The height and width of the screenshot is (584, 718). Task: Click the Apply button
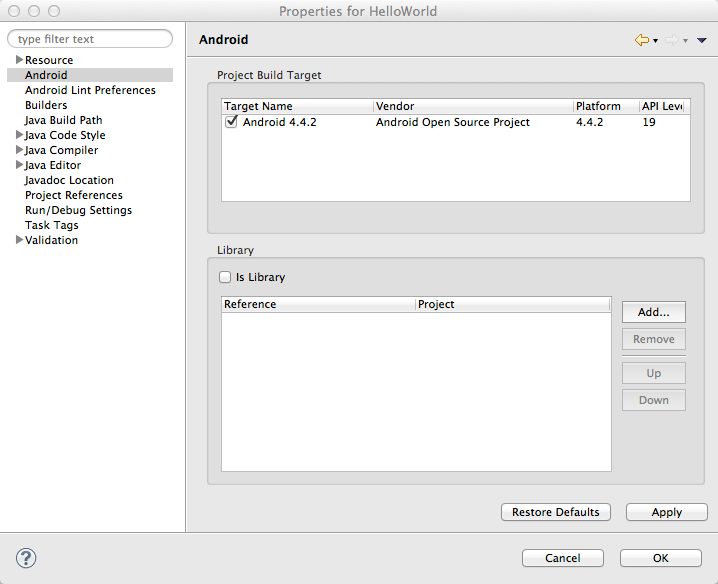click(x=666, y=512)
